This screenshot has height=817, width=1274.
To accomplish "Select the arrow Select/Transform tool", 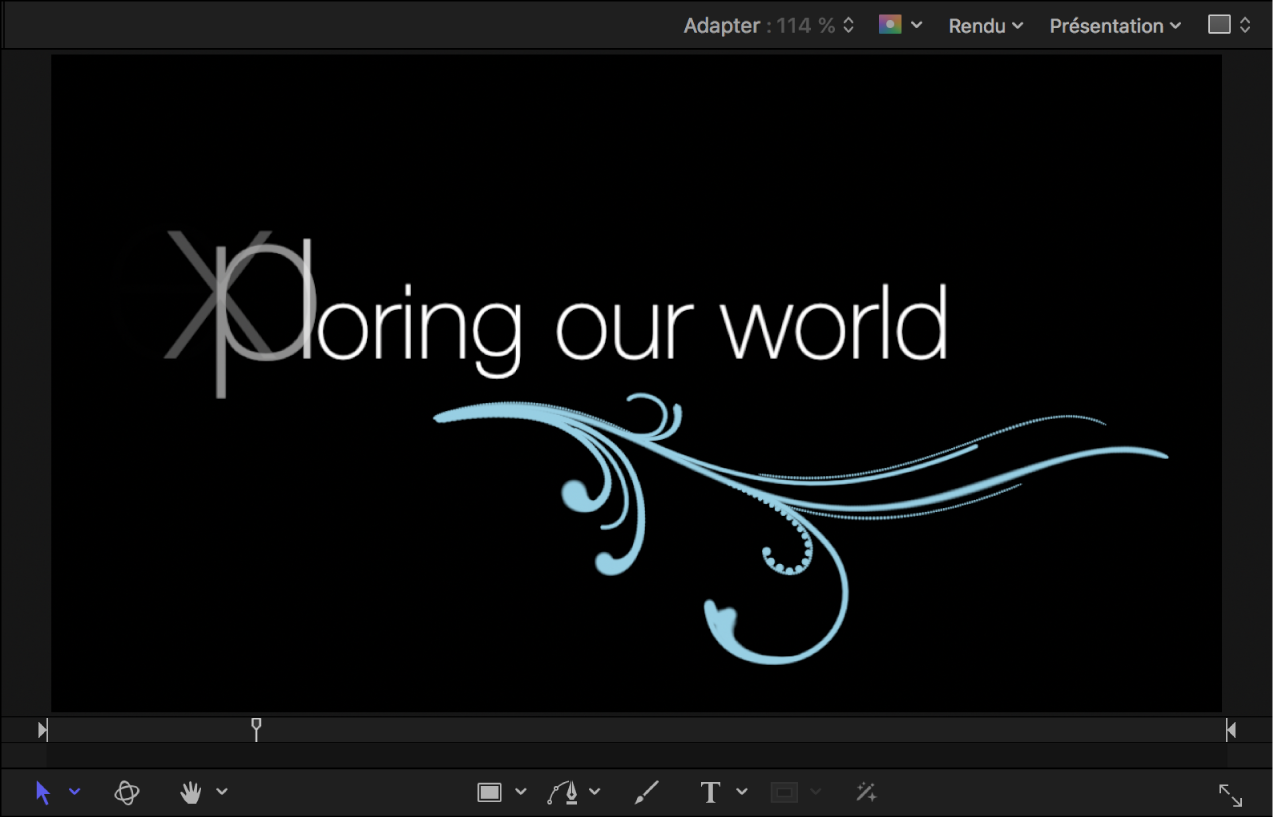I will 43,793.
